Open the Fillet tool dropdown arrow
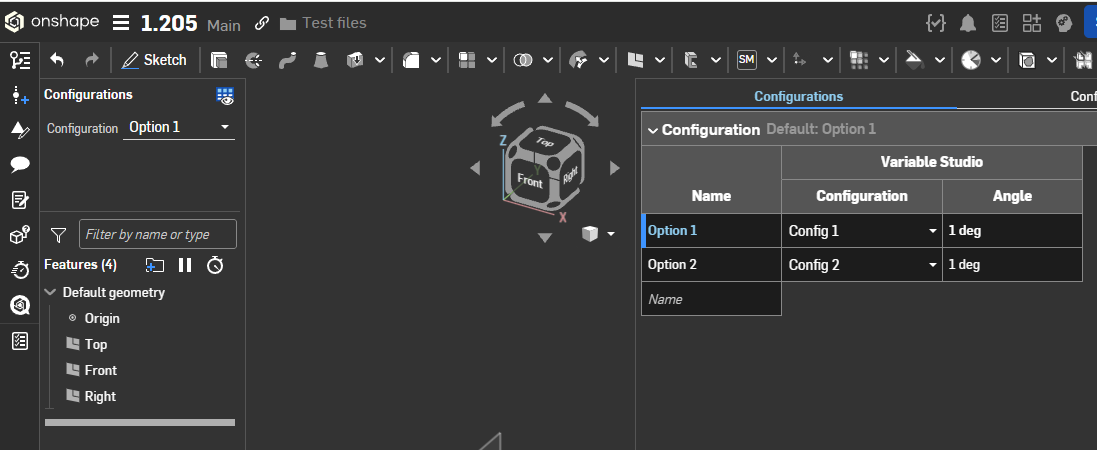Image resolution: width=1097 pixels, height=450 pixels. pyautogui.click(x=436, y=61)
